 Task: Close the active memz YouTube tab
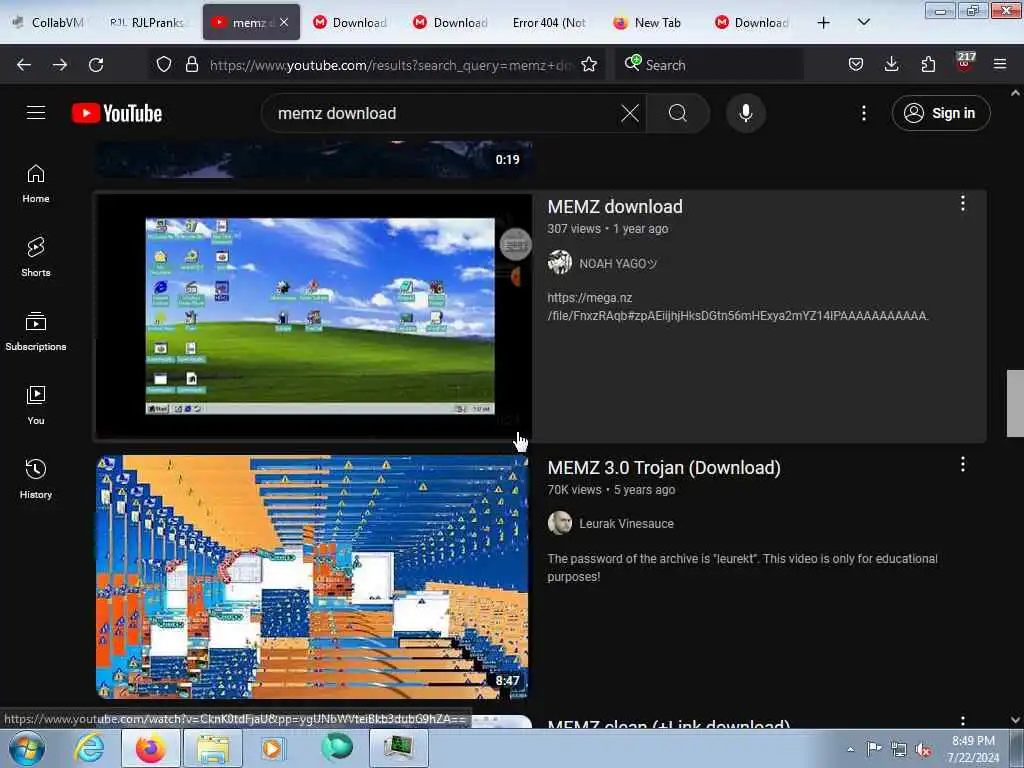click(x=284, y=22)
